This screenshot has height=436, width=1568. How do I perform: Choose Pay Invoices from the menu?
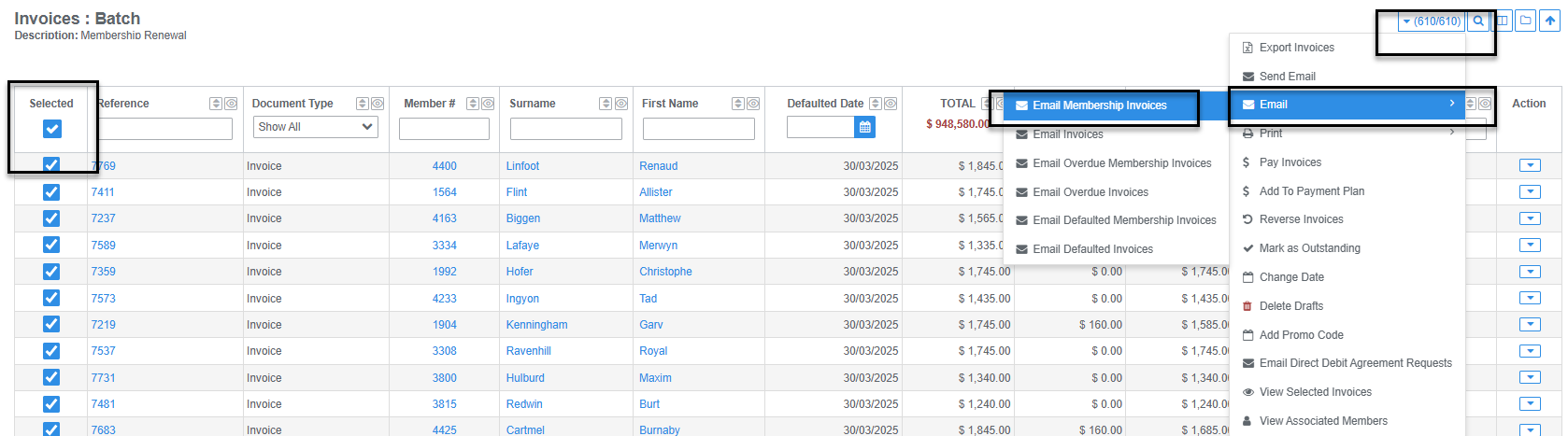tap(1347, 162)
